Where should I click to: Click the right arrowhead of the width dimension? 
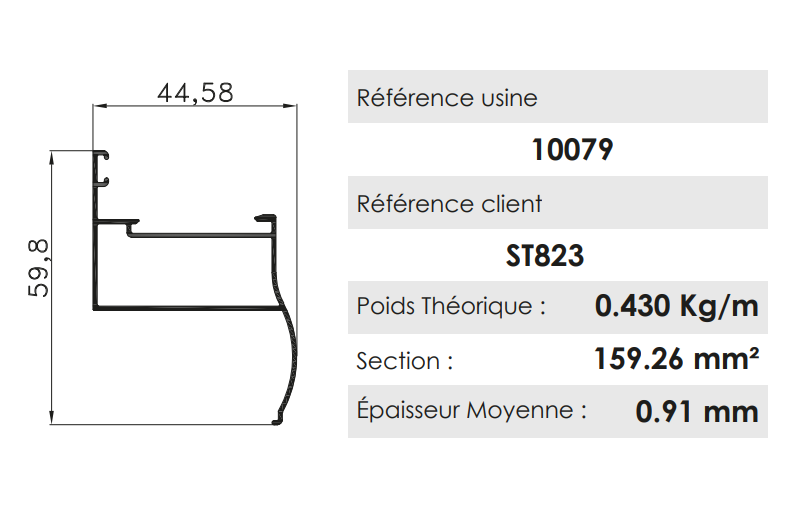292,106
